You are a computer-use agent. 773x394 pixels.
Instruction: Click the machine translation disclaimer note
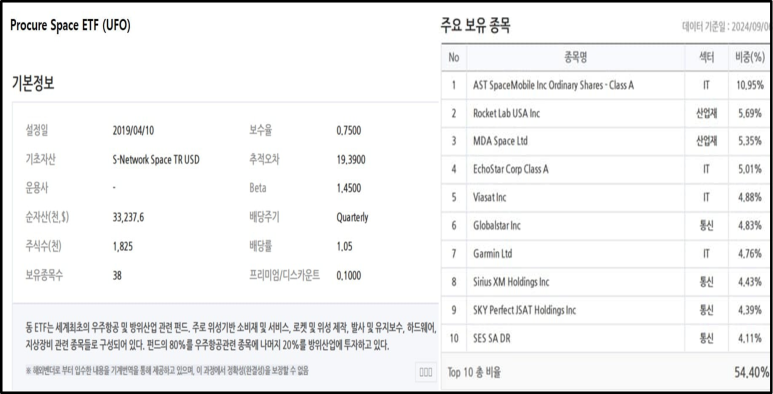point(167,371)
